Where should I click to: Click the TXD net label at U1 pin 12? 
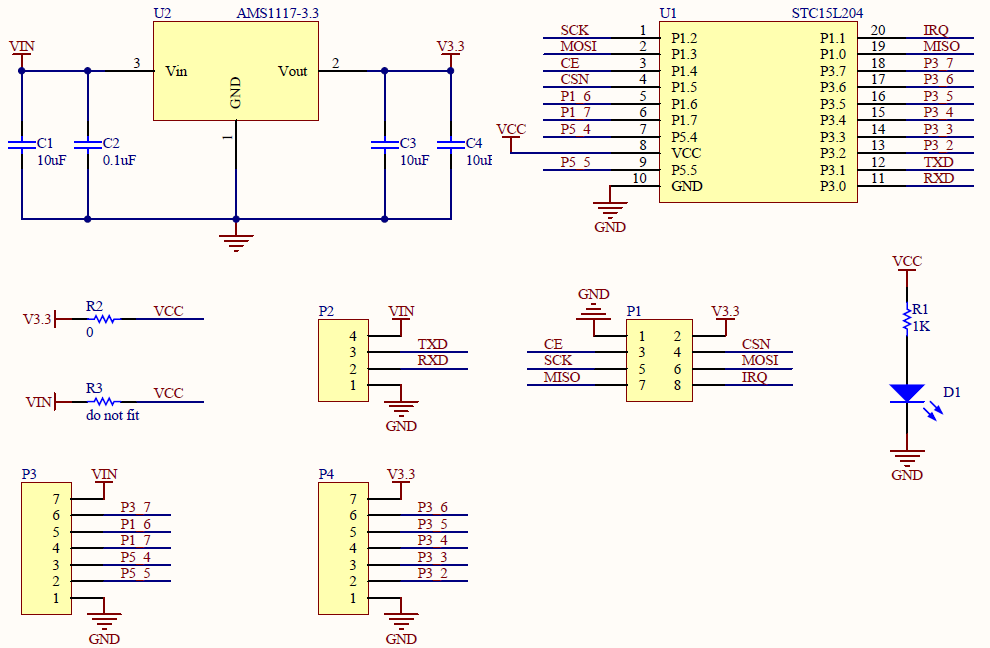938,162
